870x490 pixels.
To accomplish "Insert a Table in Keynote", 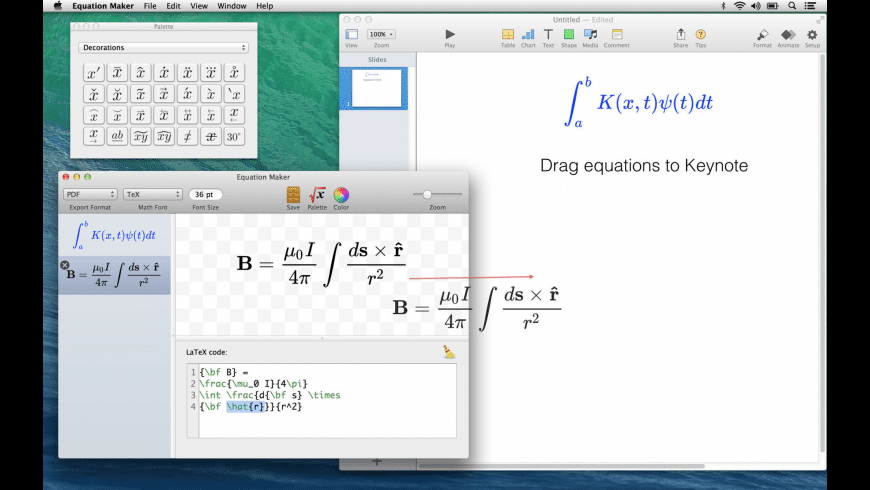I will click(x=508, y=34).
